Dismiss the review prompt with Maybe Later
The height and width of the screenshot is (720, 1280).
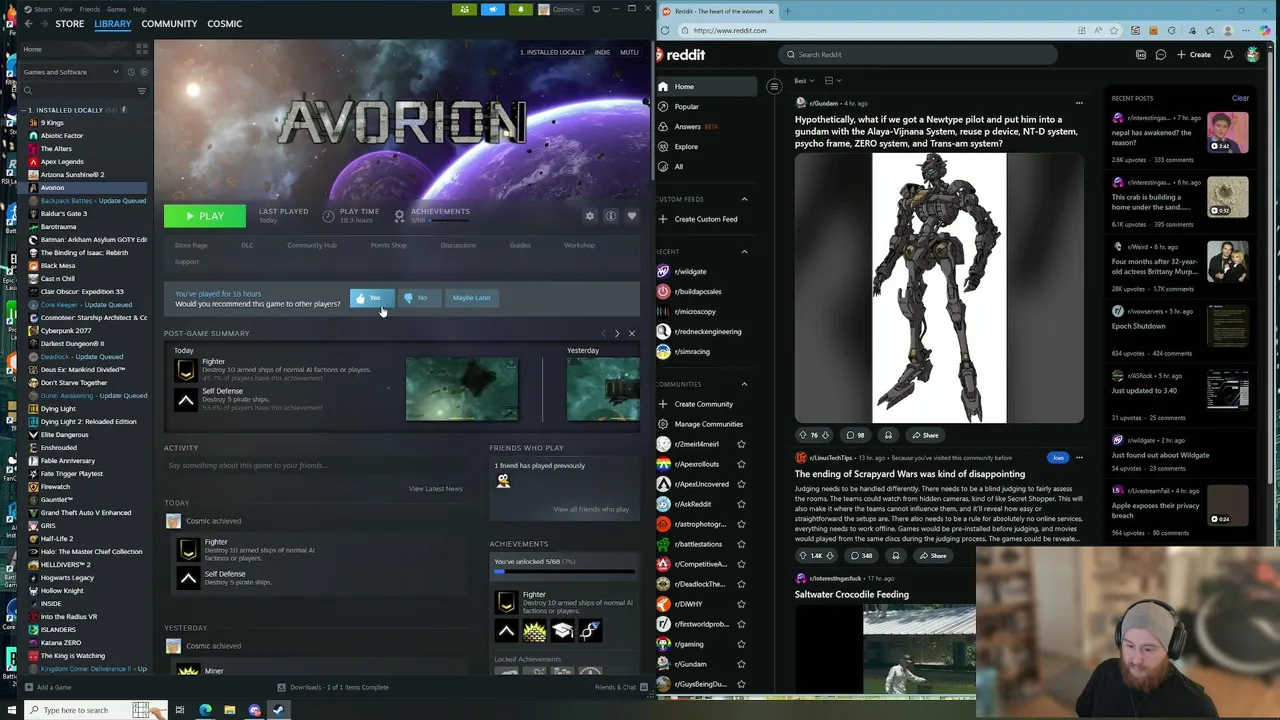[x=471, y=298]
